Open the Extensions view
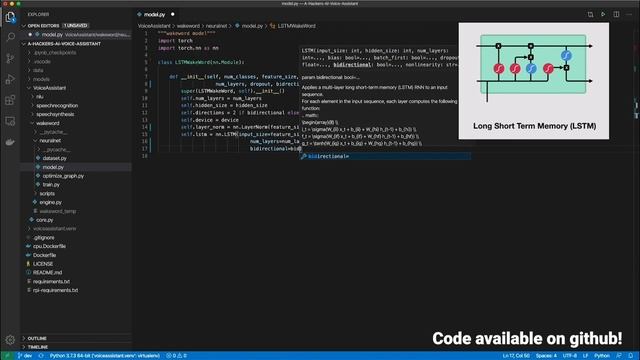The width and height of the screenshot is (640, 360). pyautogui.click(x=10, y=100)
